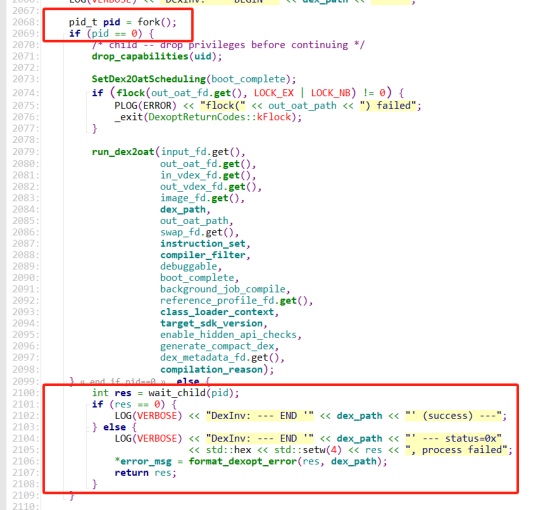Viewport: 538px width, 510px height.
Task: Click kFlock in the _exit call
Action: [x=274, y=117]
